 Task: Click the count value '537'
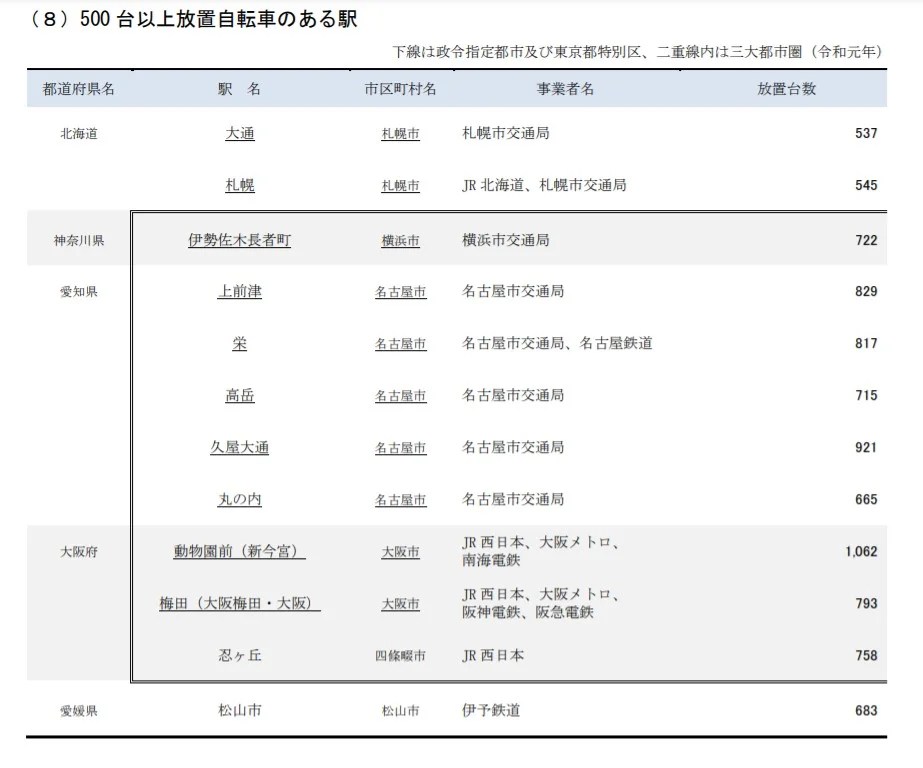(866, 134)
